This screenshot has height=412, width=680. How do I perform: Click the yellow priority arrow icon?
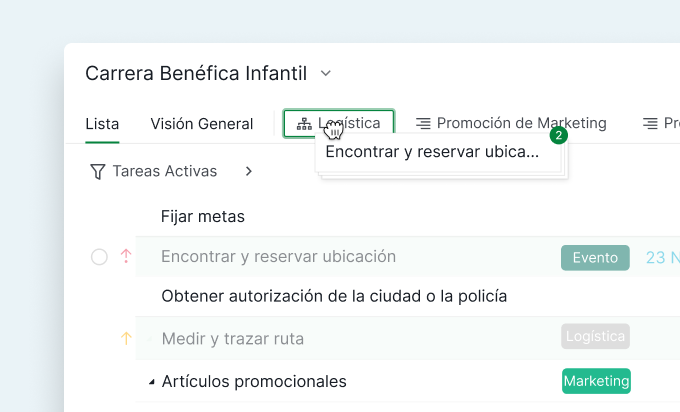126,339
